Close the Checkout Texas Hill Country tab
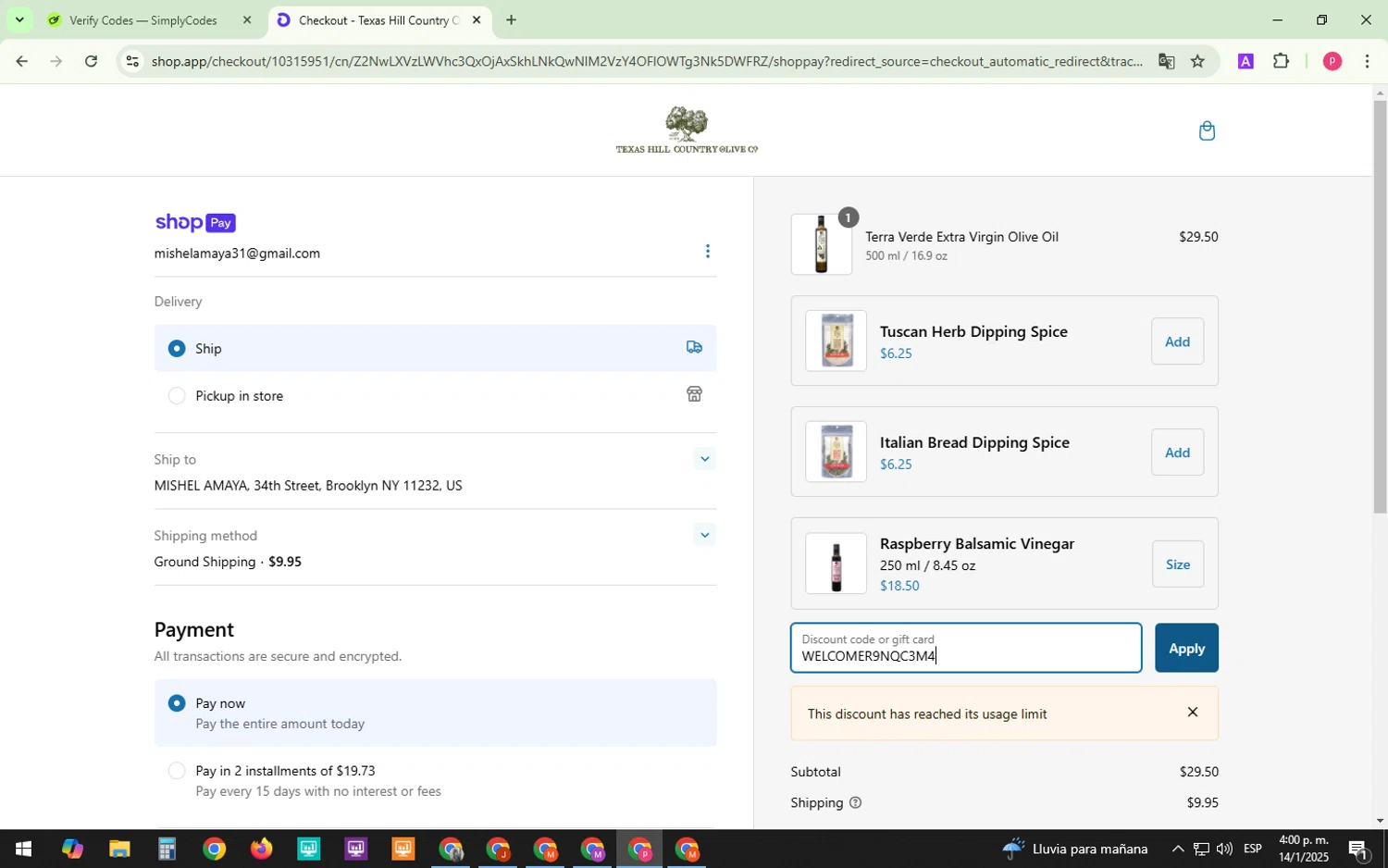Viewport: 1388px width, 868px height. click(x=477, y=19)
